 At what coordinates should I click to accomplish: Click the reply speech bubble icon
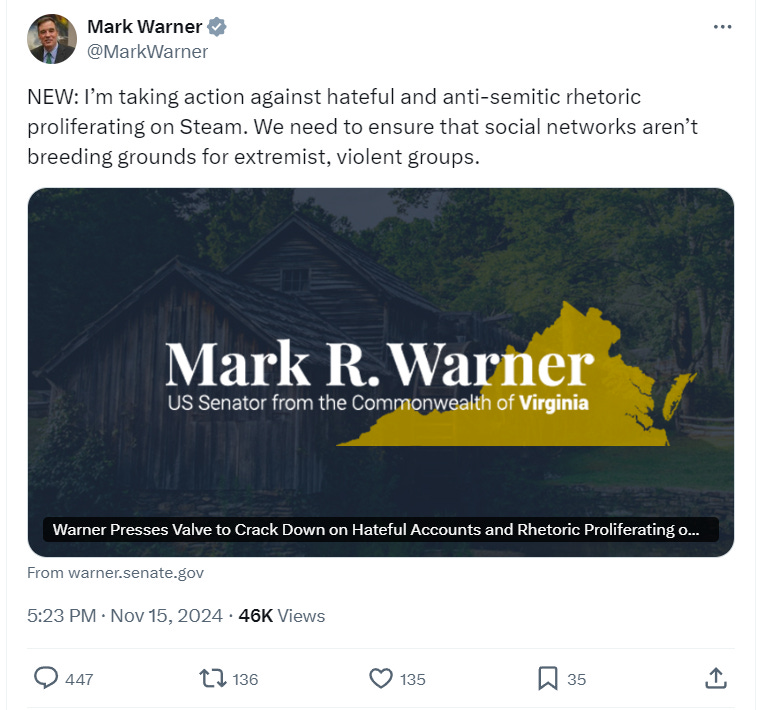(x=46, y=678)
